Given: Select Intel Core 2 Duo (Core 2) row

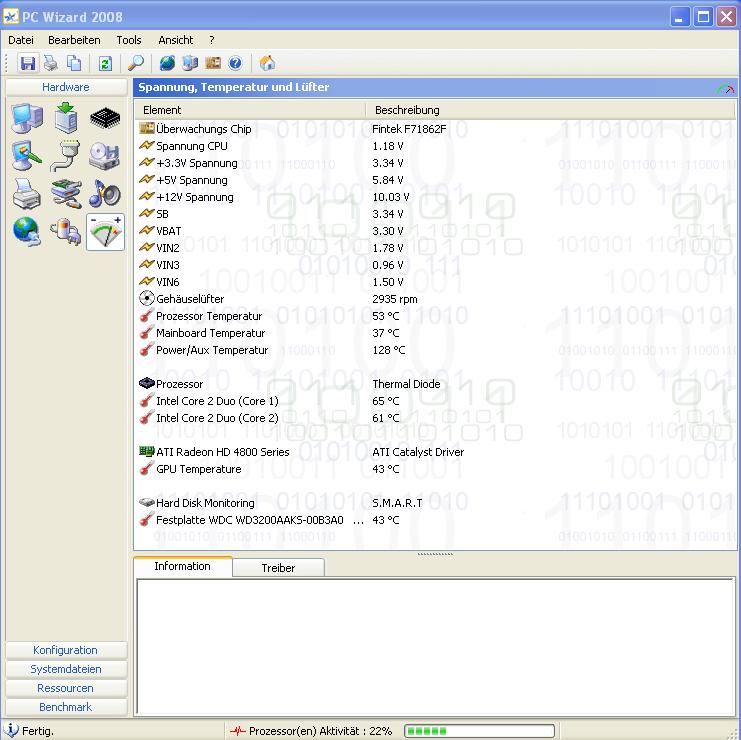Looking at the screenshot, I should click(435, 418).
